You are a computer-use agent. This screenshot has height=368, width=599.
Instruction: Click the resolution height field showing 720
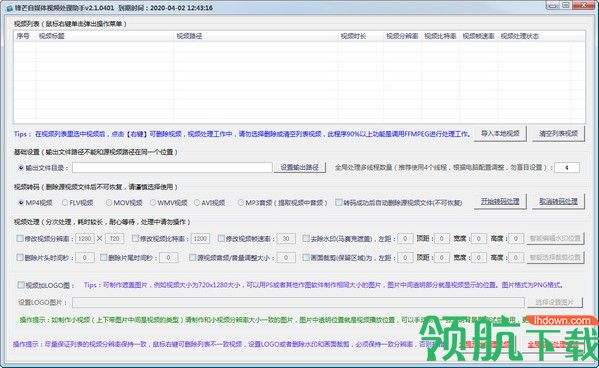pyautogui.click(x=114, y=238)
